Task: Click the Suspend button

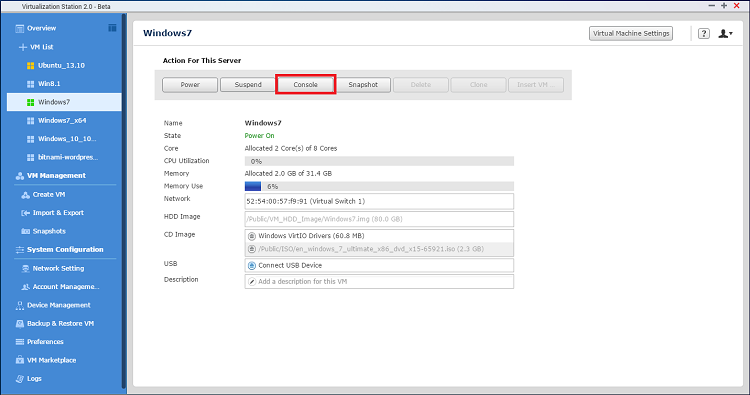Action: tap(248, 85)
